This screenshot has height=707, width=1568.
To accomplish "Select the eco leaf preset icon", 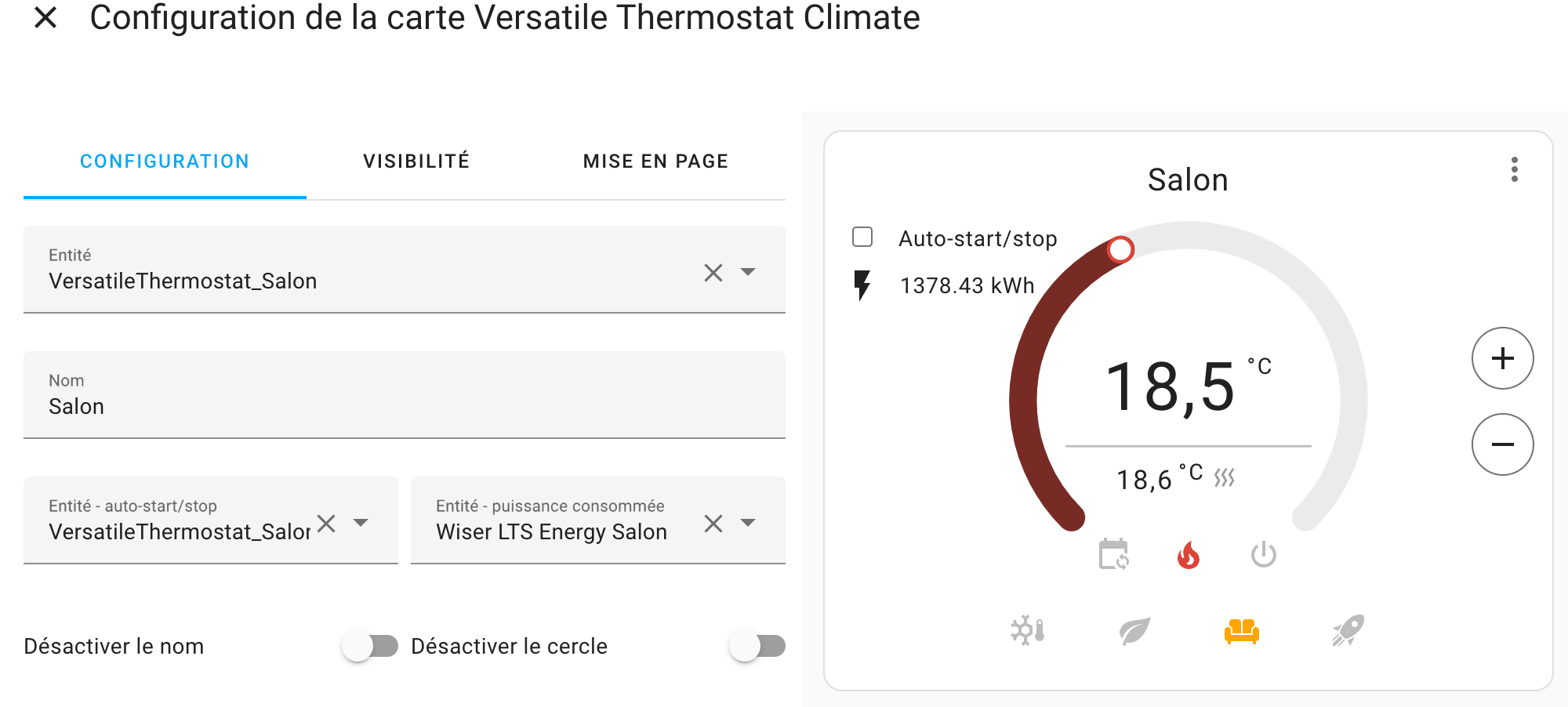I will [x=1134, y=630].
